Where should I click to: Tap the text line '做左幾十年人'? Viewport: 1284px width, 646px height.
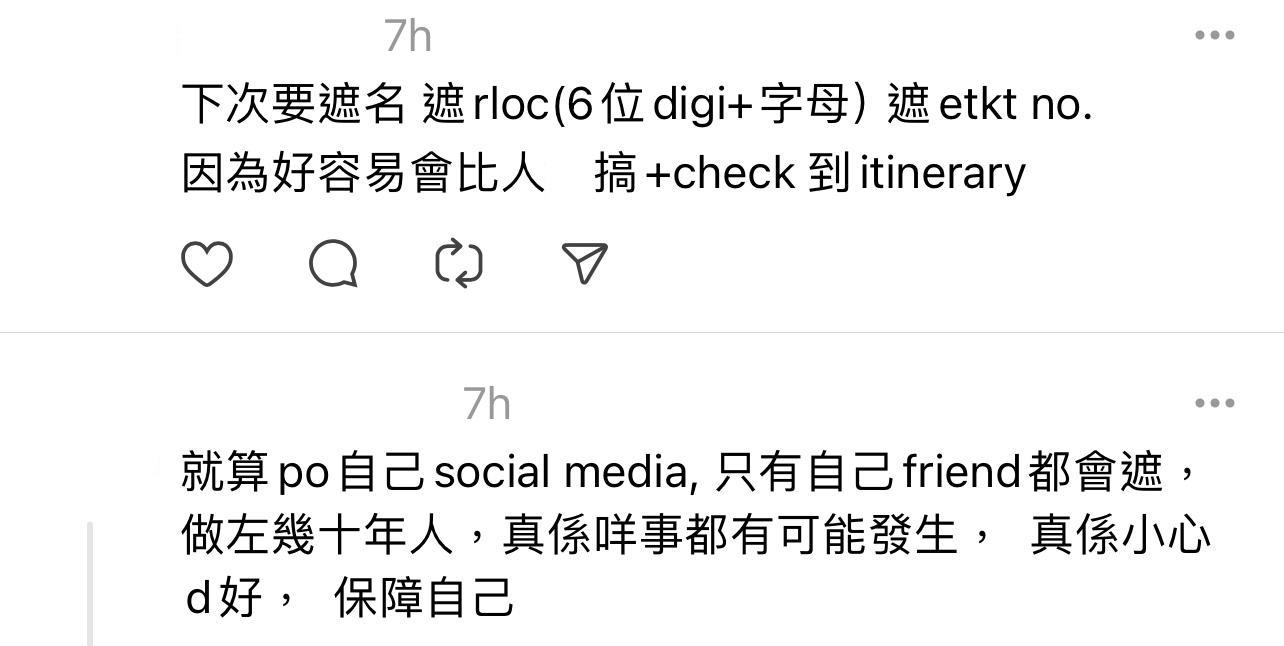[697, 535]
